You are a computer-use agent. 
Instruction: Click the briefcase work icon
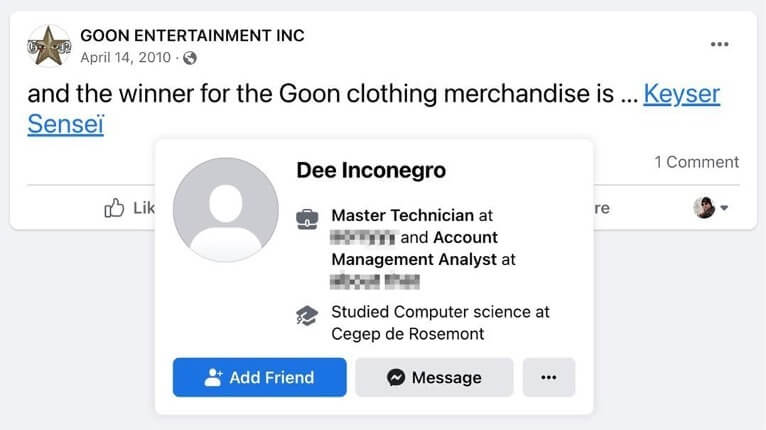click(x=307, y=219)
